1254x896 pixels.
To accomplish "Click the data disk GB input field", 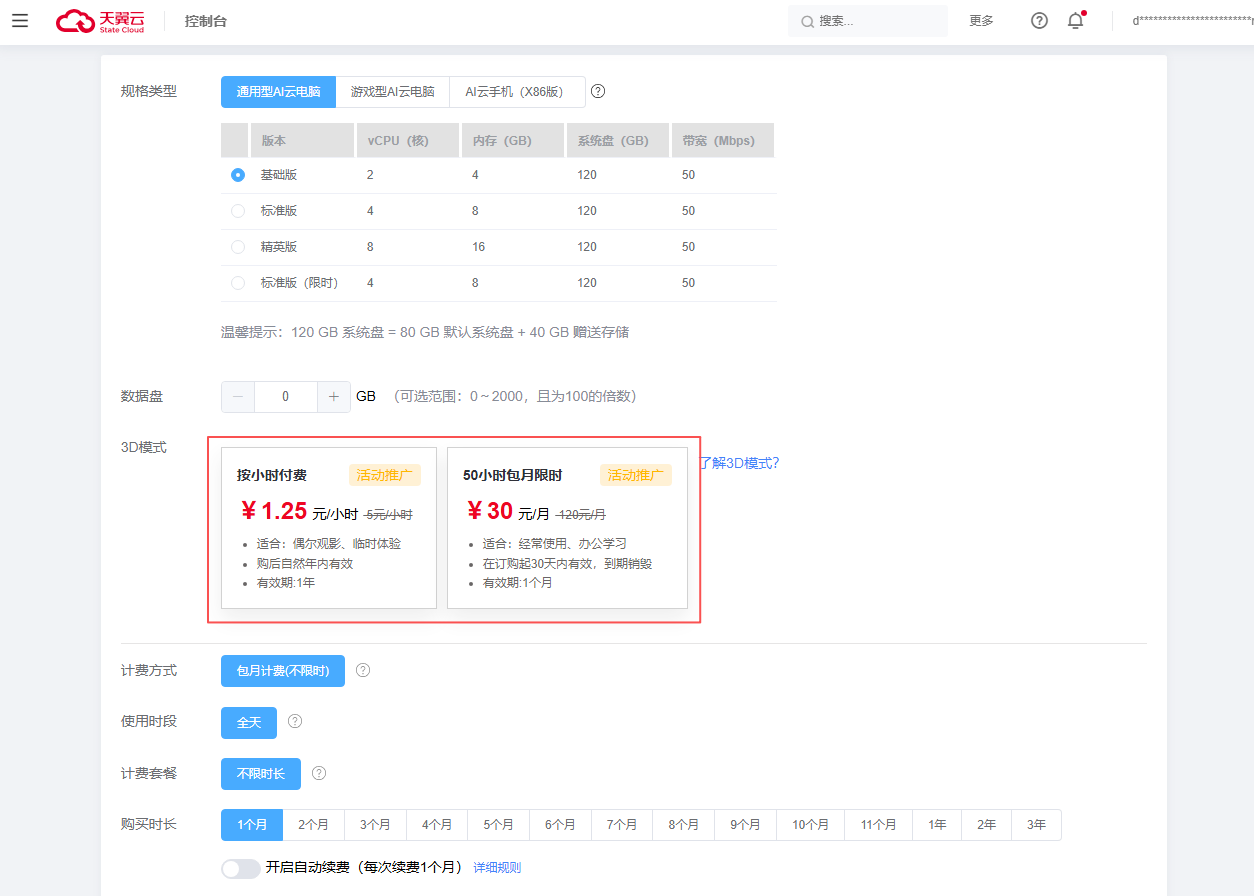I will click(285, 397).
